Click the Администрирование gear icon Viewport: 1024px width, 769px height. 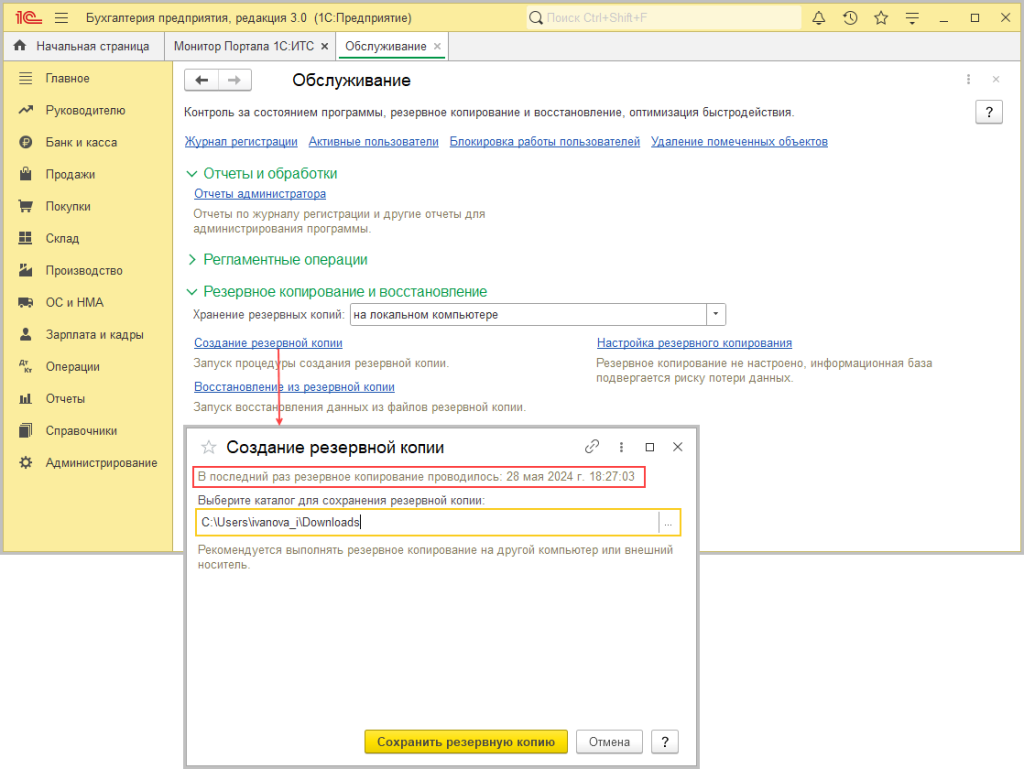(x=25, y=462)
